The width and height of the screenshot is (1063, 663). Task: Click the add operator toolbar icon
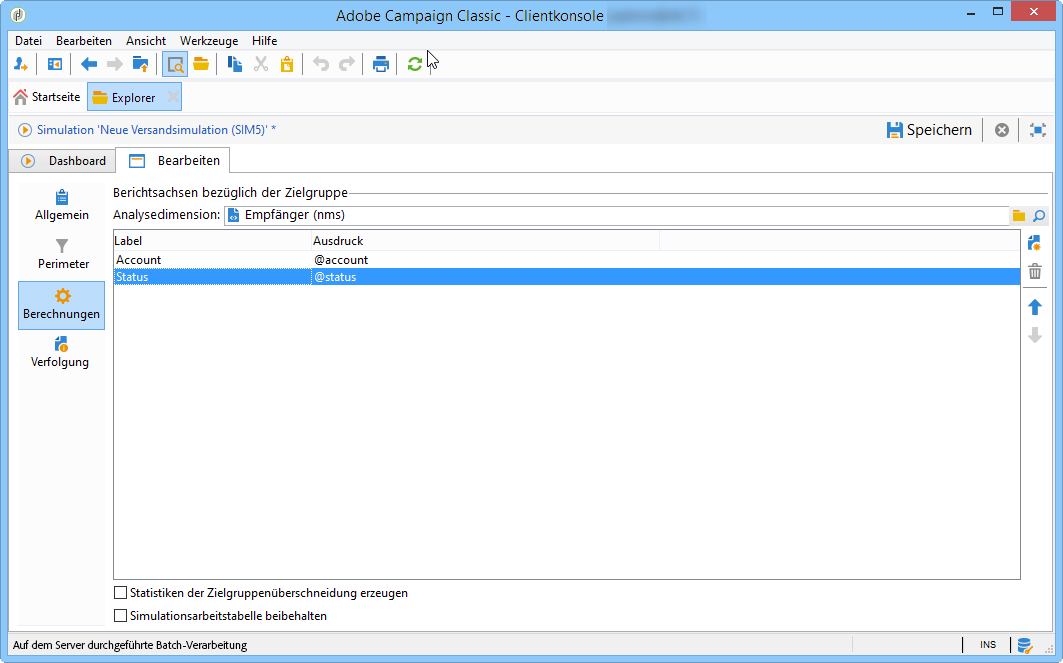click(21, 64)
